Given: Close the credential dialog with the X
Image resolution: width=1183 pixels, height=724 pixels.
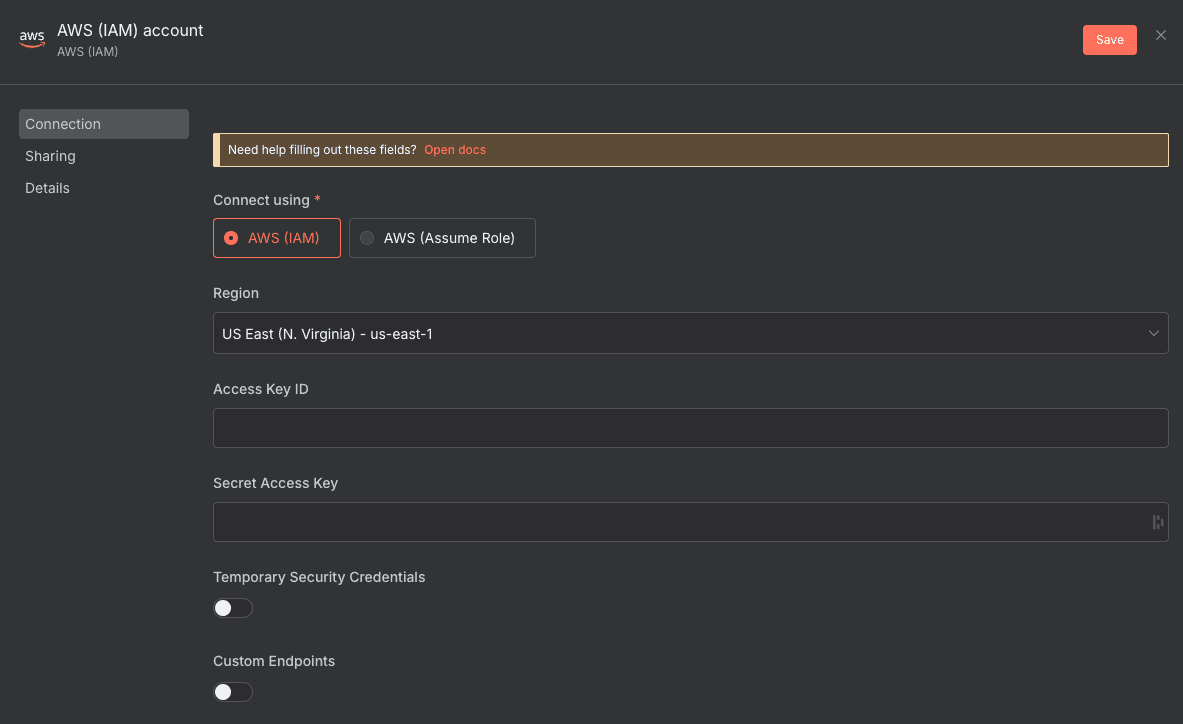Looking at the screenshot, I should click(x=1160, y=35).
